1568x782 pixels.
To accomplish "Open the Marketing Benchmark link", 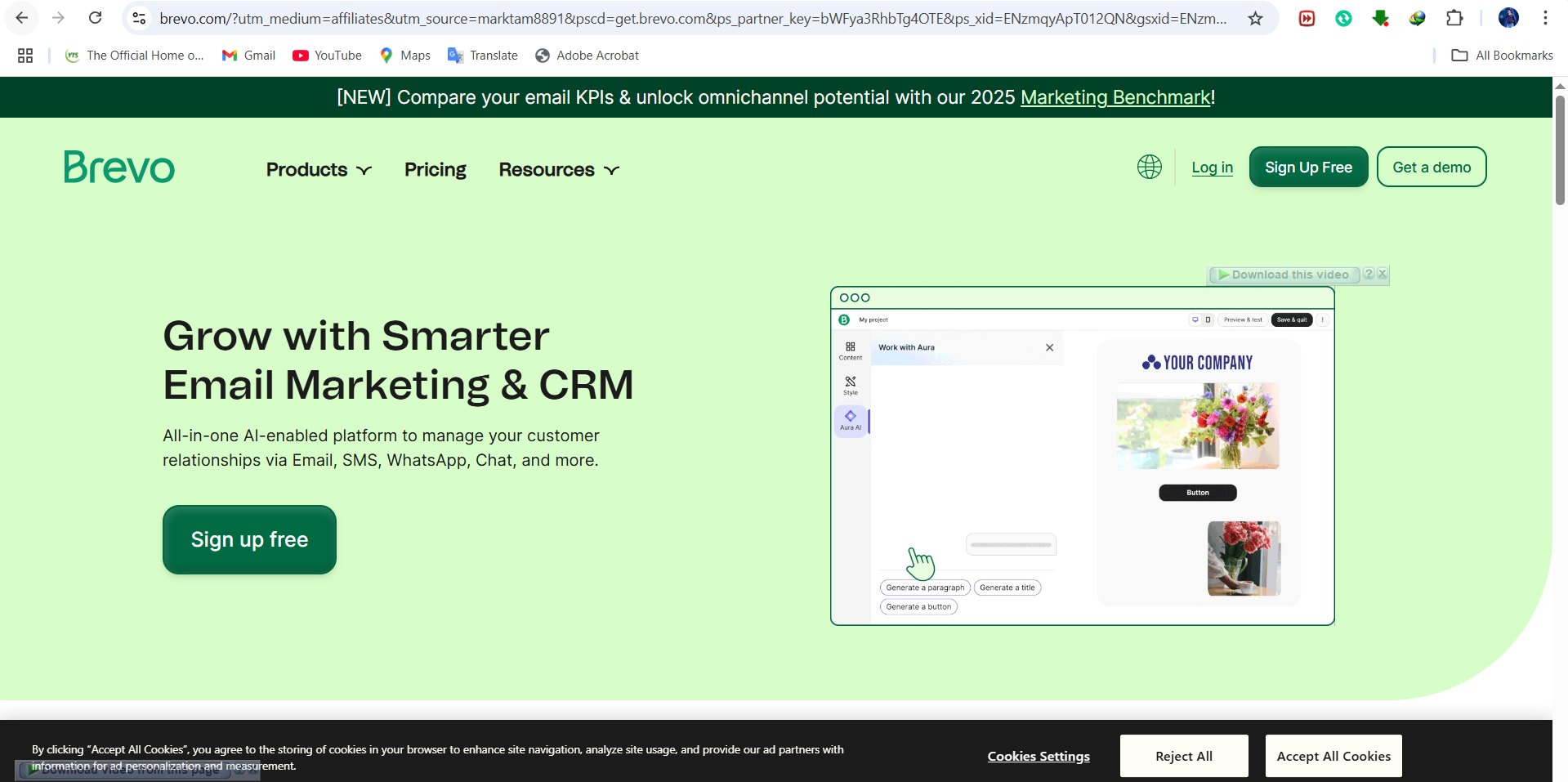I will point(1115,97).
